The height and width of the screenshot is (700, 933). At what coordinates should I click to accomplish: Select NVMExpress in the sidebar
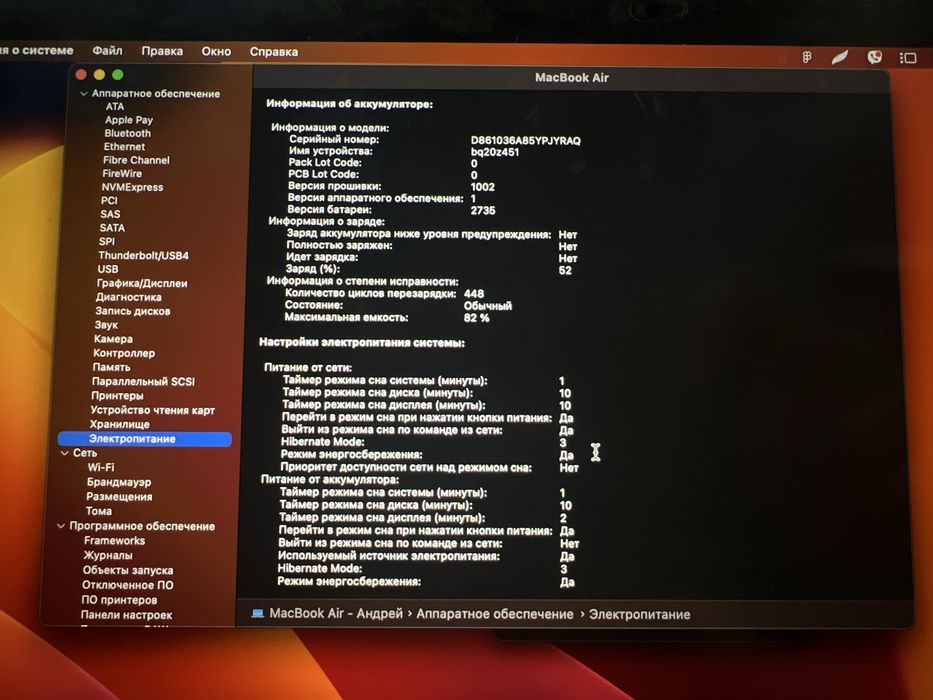click(132, 187)
